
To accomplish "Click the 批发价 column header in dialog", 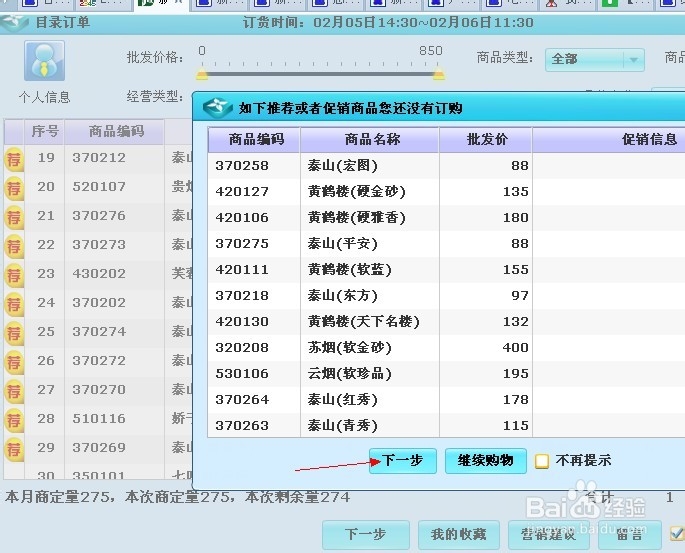I will 486,140.
